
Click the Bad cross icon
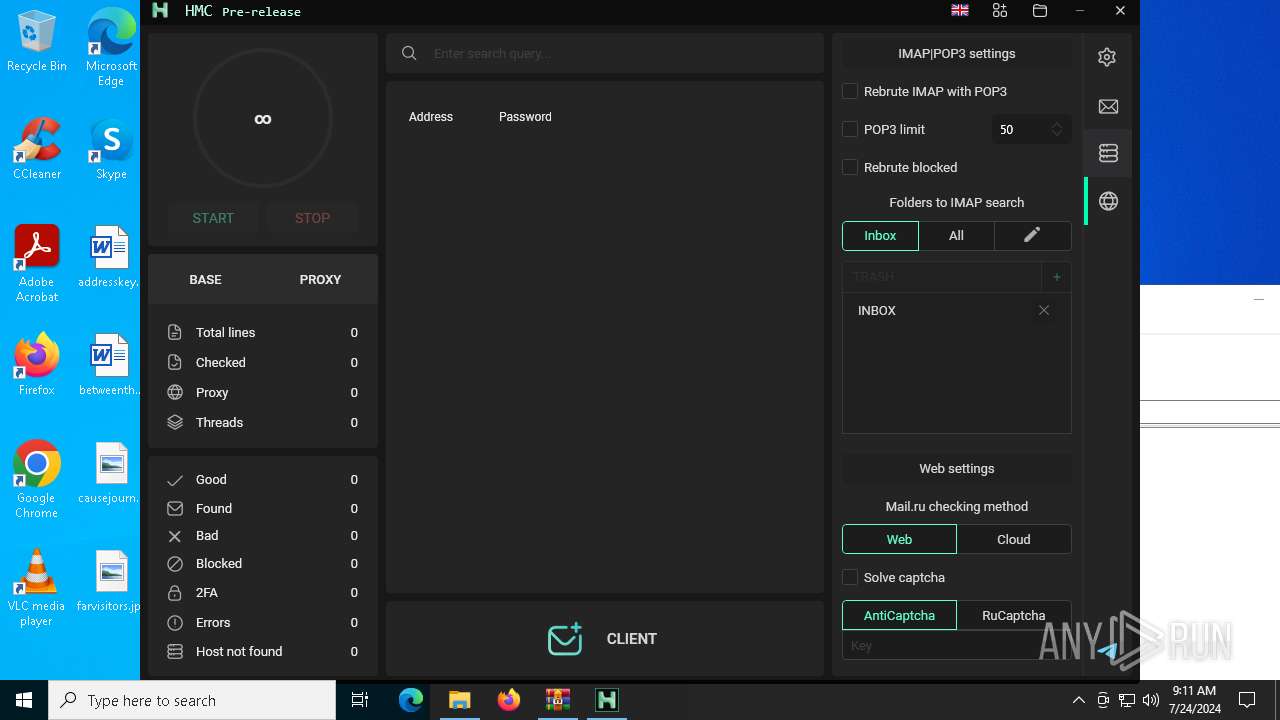175,536
